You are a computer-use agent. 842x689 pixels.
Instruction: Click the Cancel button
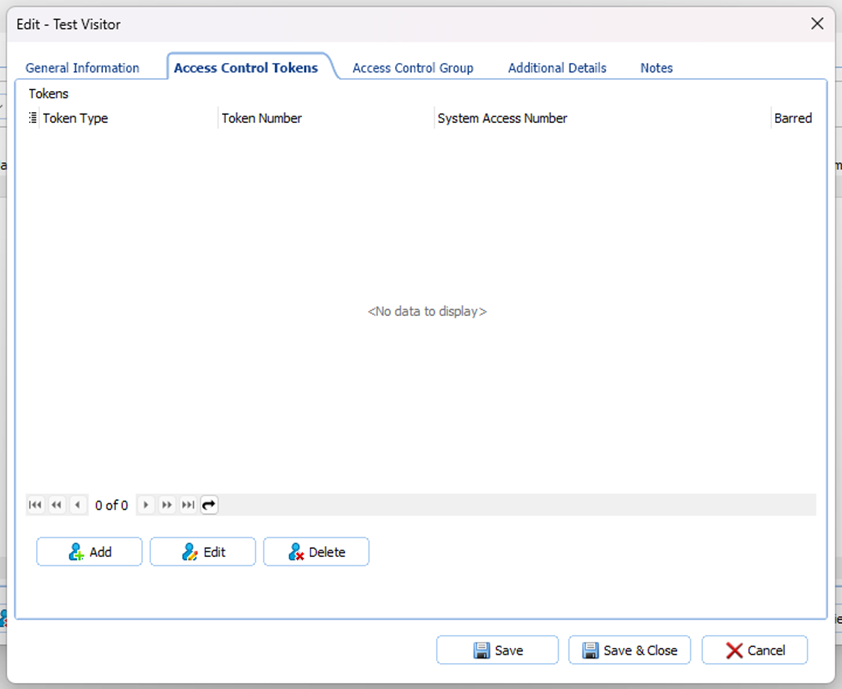[x=754, y=650]
